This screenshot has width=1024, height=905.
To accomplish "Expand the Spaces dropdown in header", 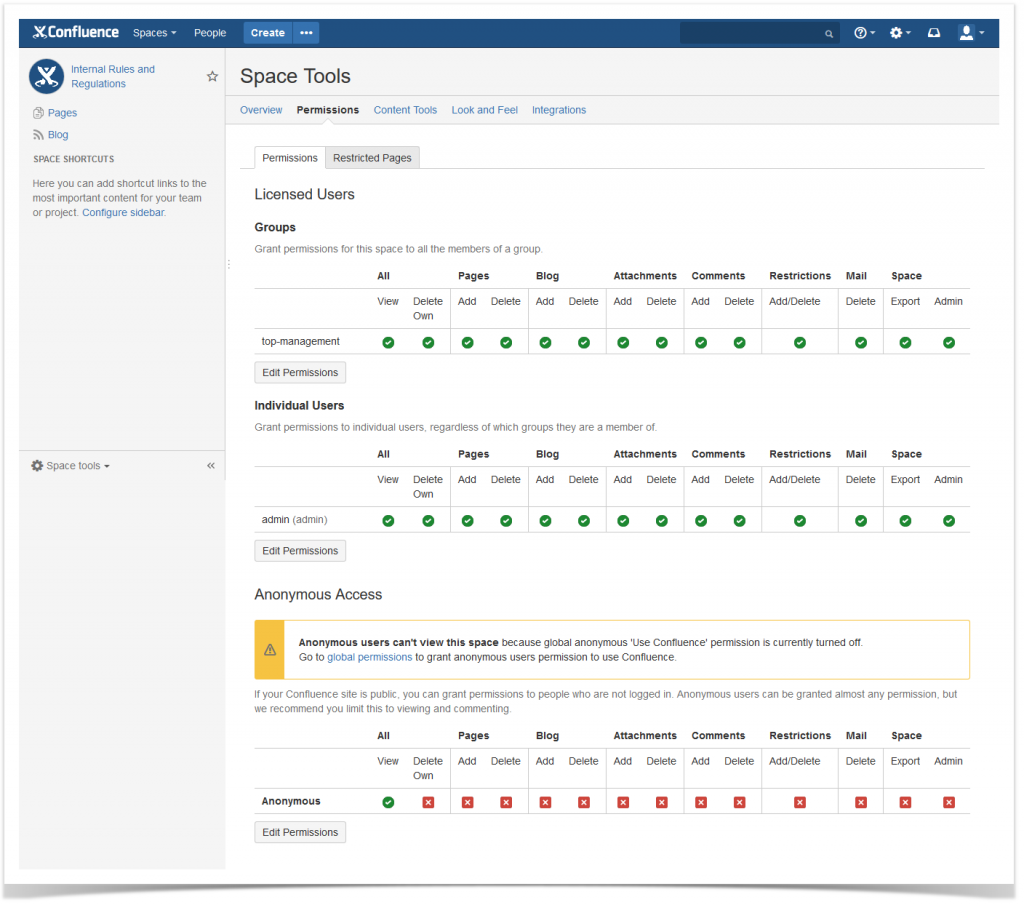I will click(x=155, y=33).
